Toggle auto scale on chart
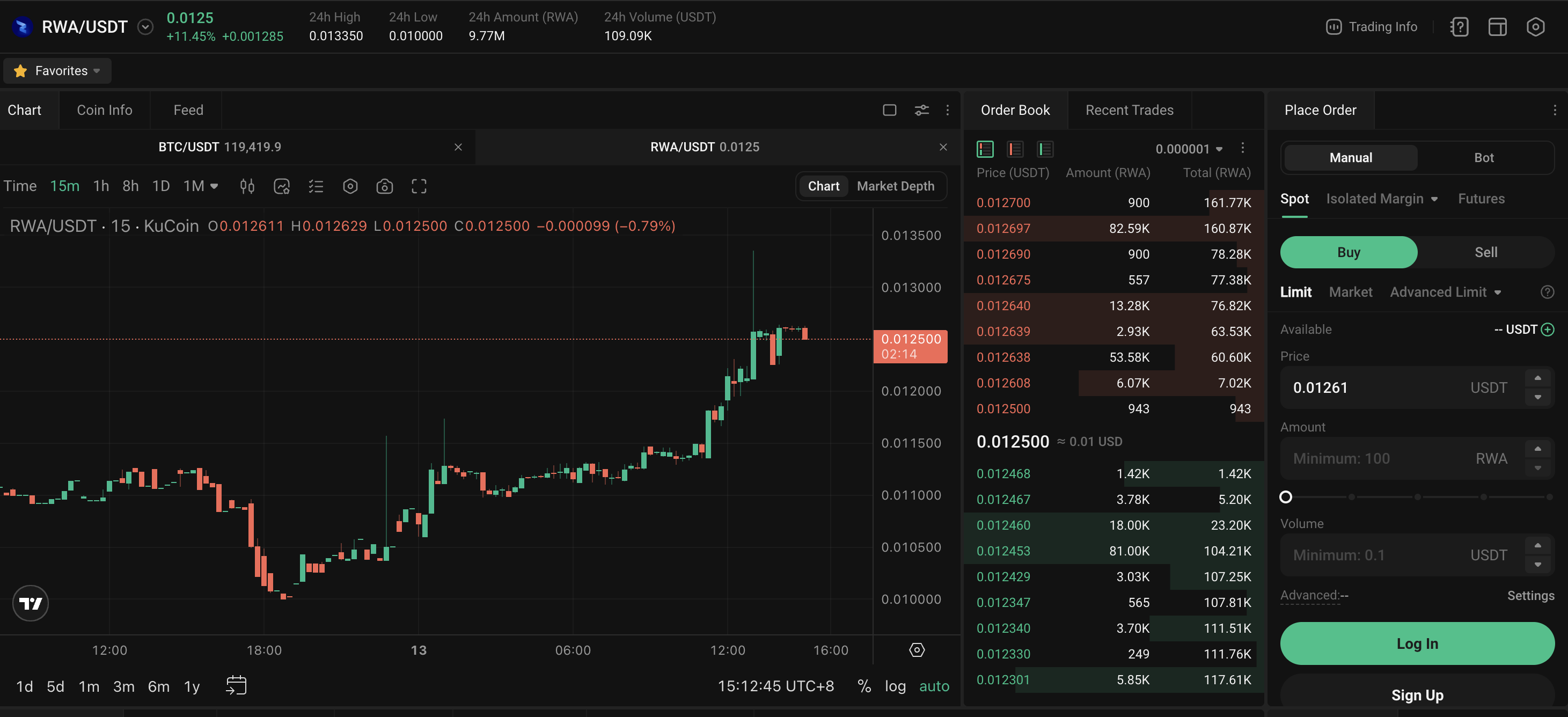This screenshot has width=1568, height=717. 934,686
